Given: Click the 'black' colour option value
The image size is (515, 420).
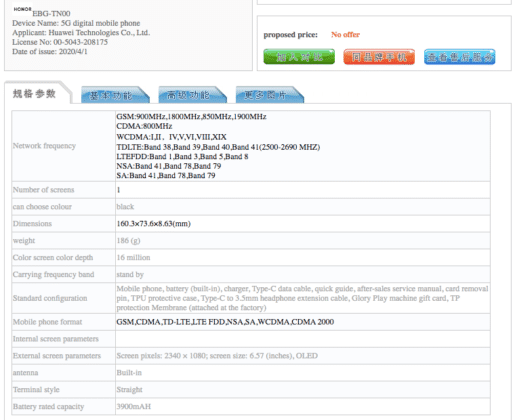Looking at the screenshot, I should pos(125,207).
